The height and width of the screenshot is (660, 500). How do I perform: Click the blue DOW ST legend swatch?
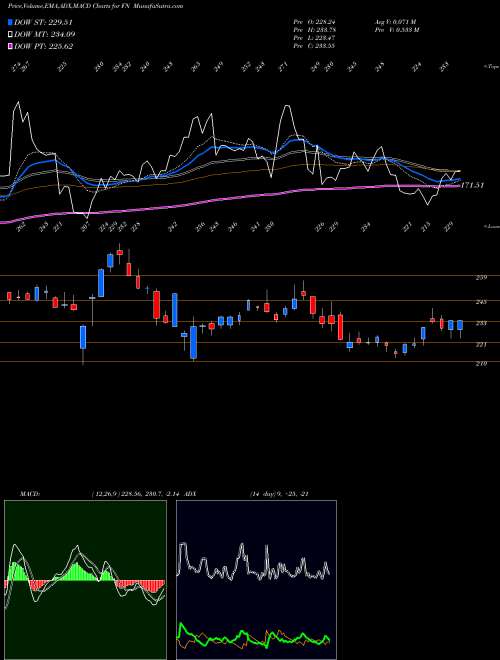(x=11, y=22)
